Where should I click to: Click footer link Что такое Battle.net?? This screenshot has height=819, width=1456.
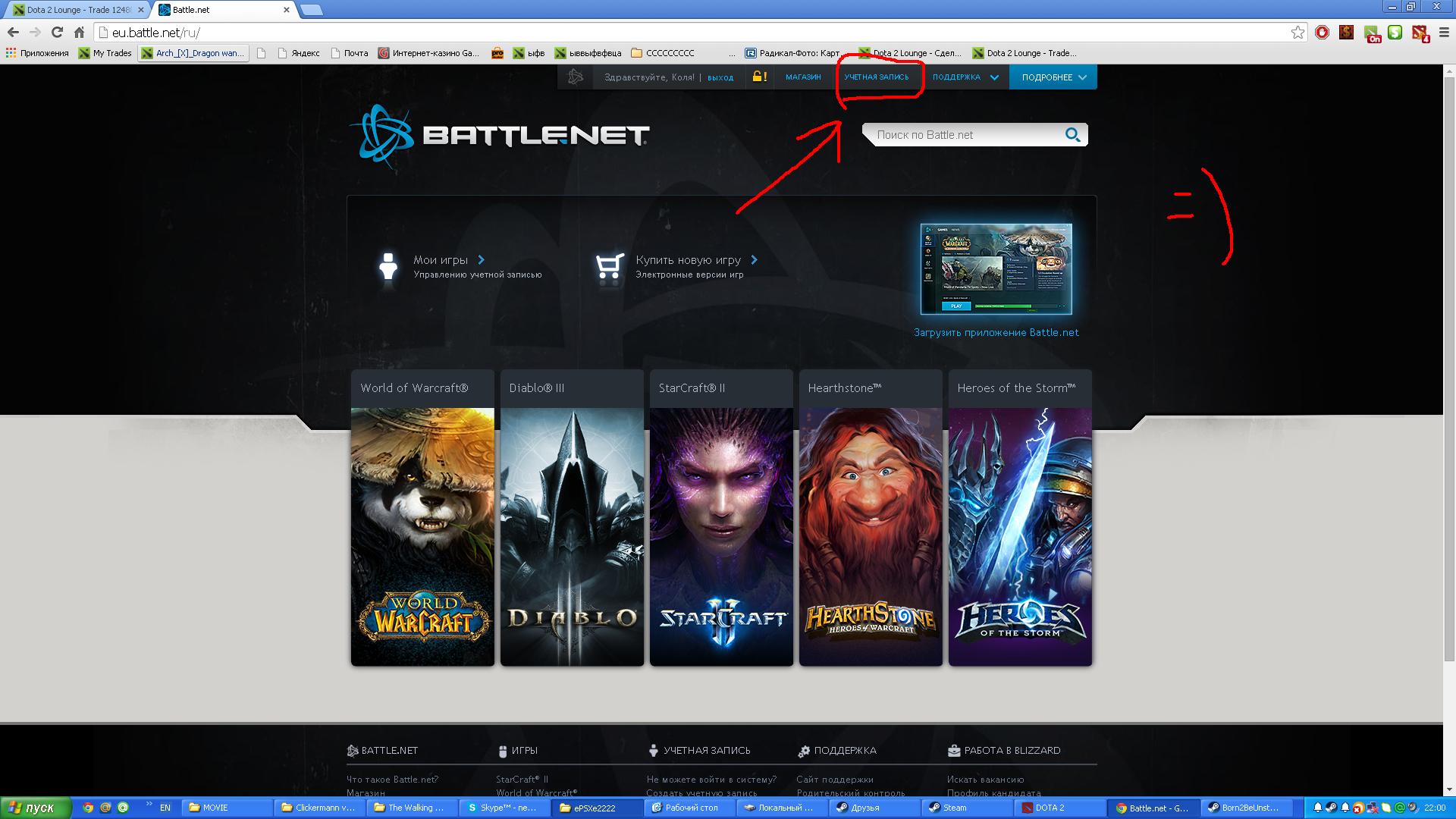tap(392, 779)
